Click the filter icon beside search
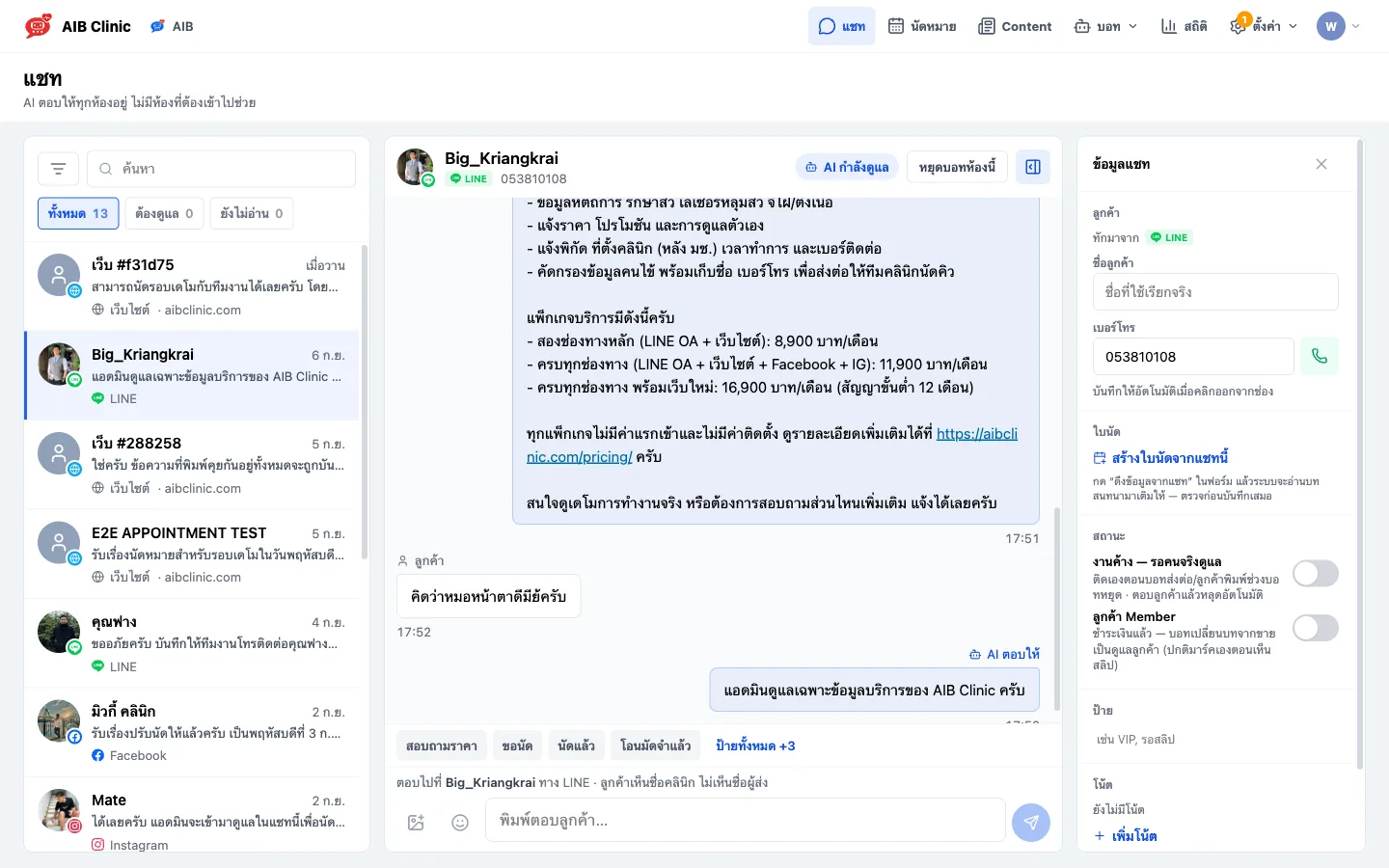 point(58,169)
